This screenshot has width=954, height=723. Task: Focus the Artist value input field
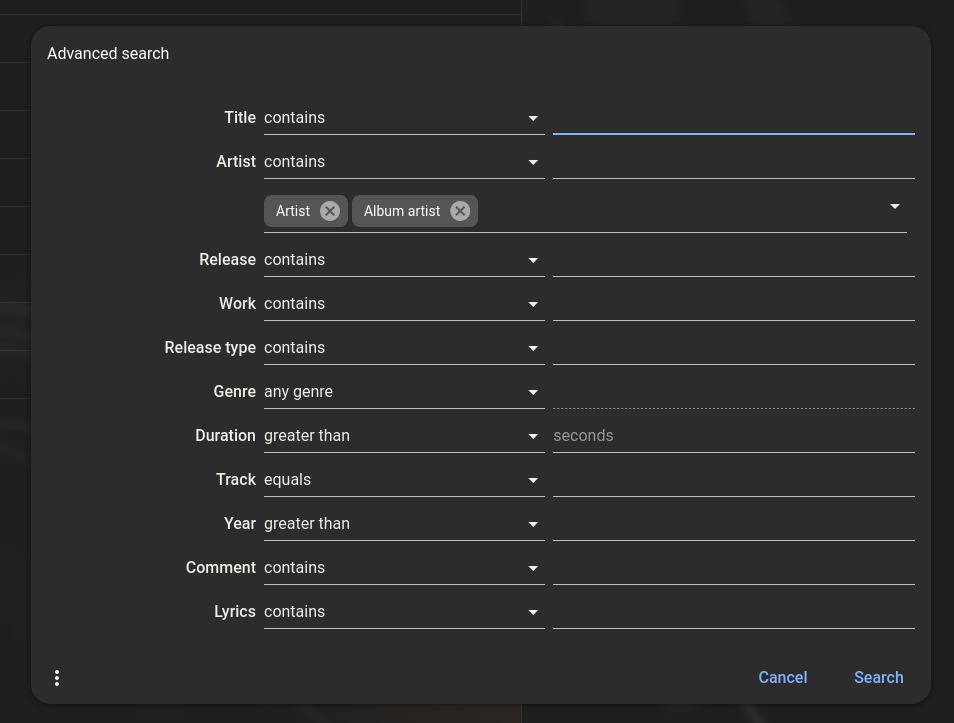click(x=733, y=162)
